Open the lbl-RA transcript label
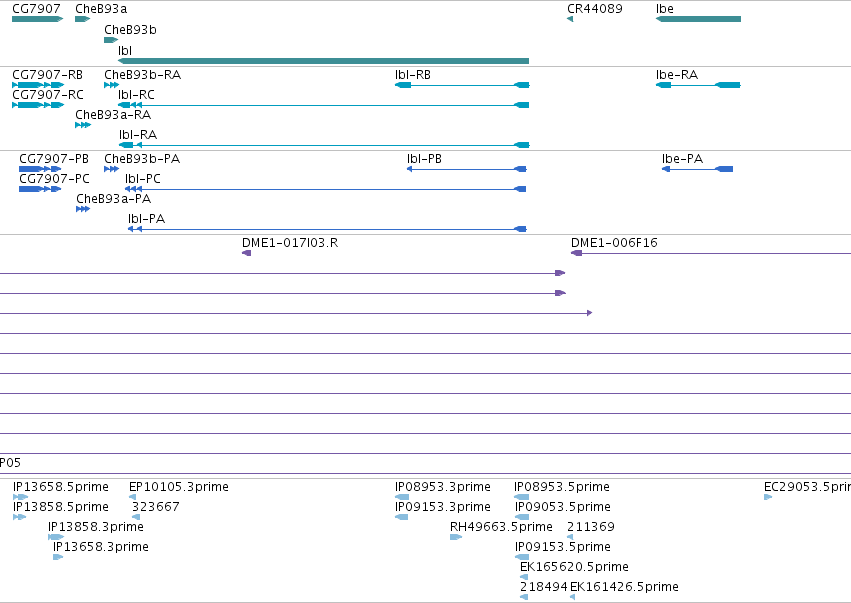851x603 pixels. [138, 135]
